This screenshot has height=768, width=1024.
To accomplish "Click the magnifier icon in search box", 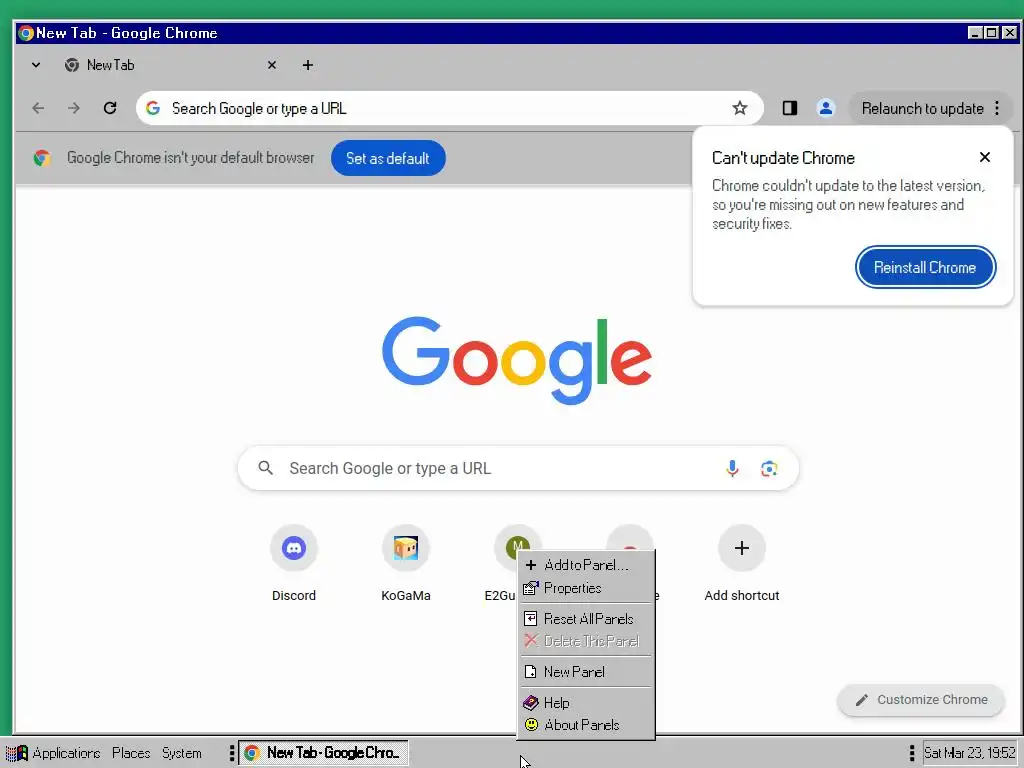I will pyautogui.click(x=265, y=468).
